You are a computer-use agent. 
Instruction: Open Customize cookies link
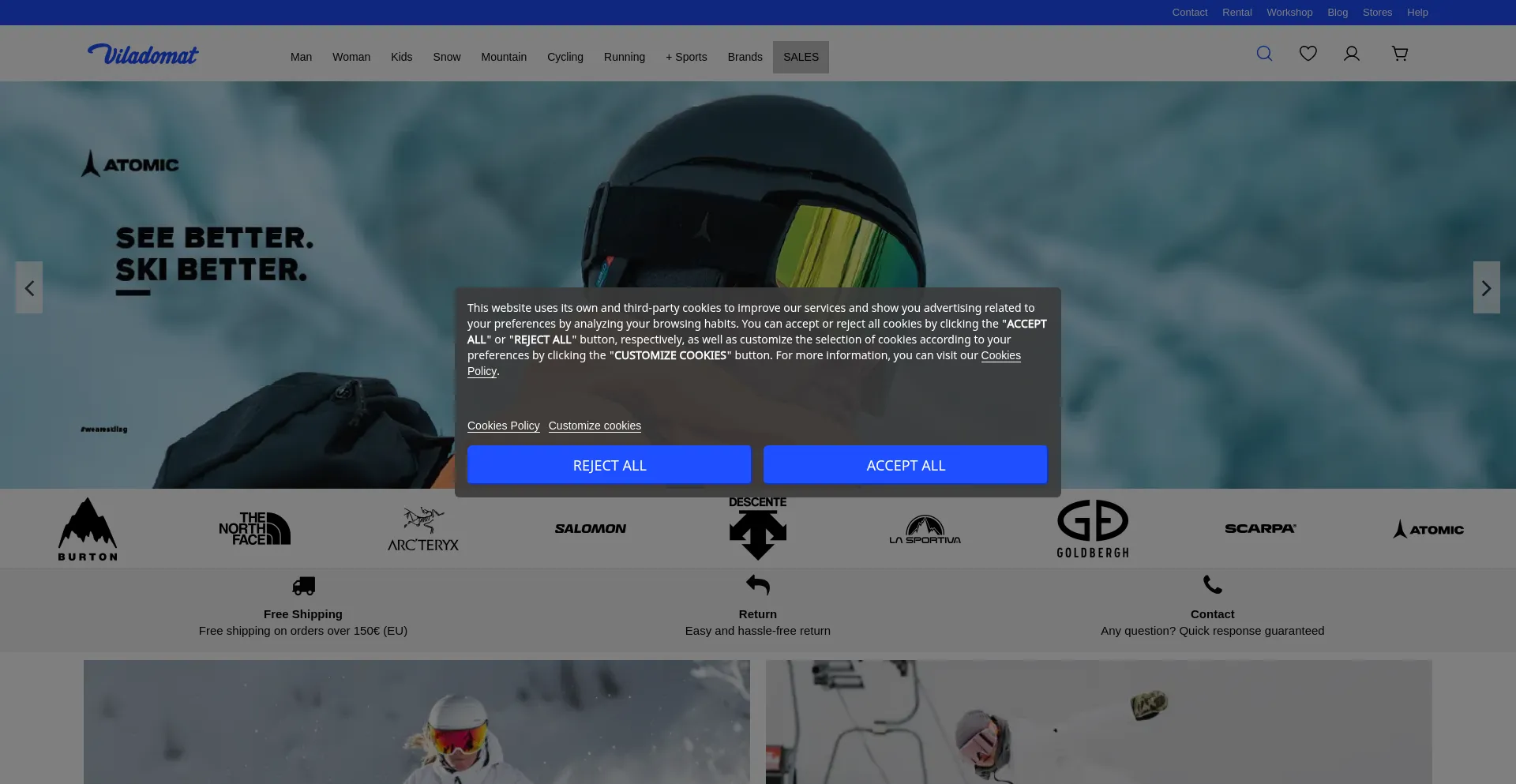coord(595,426)
